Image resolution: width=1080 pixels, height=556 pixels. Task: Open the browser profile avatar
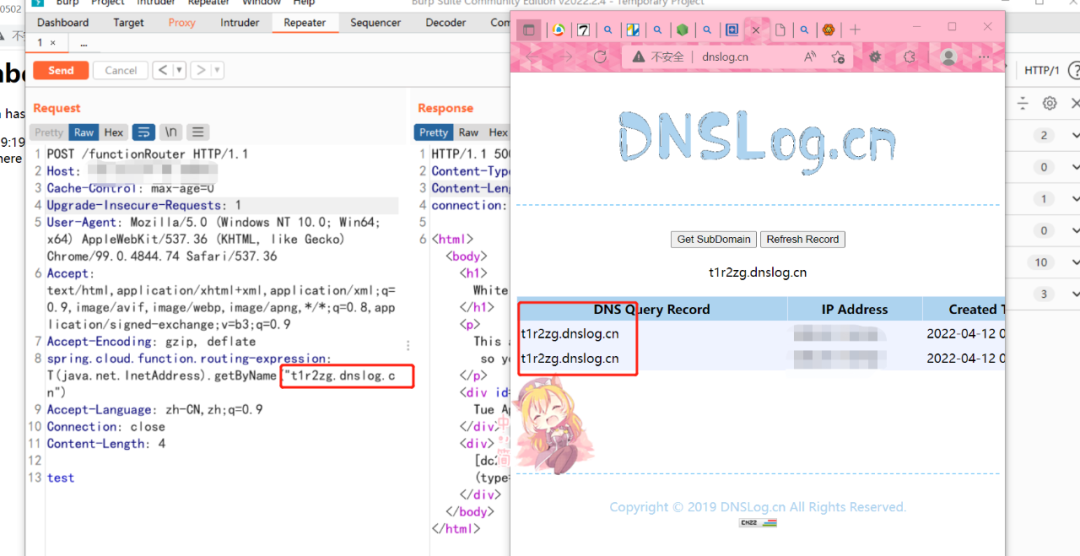click(948, 56)
